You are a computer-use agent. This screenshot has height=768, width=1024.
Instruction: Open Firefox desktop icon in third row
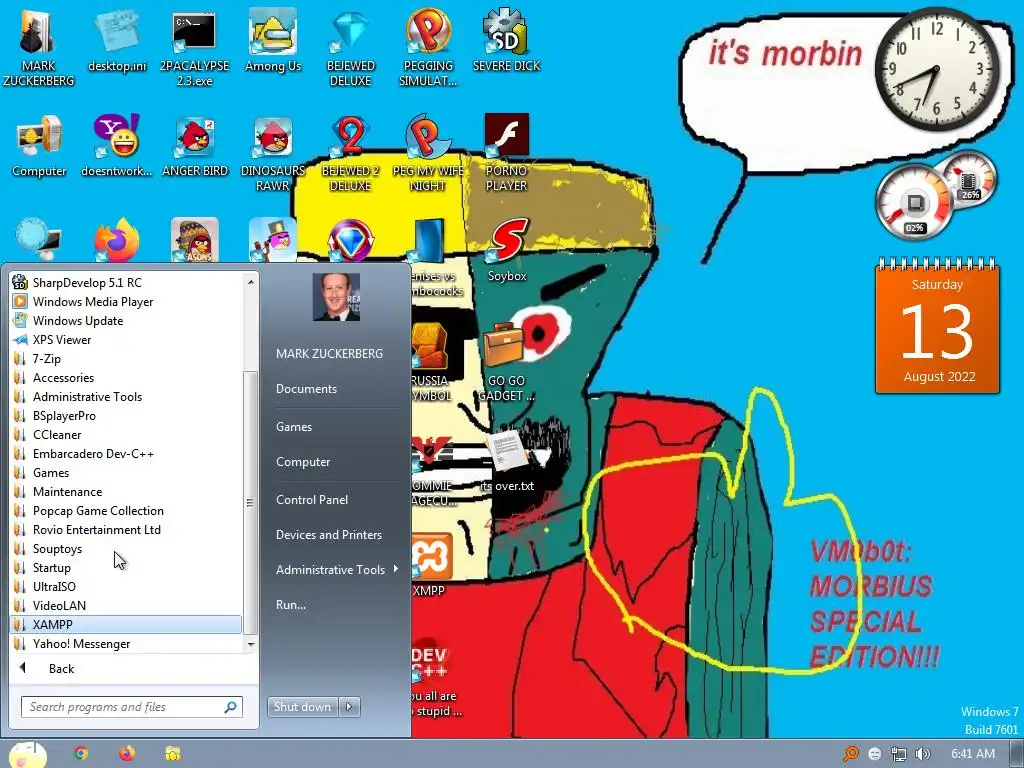pos(117,240)
